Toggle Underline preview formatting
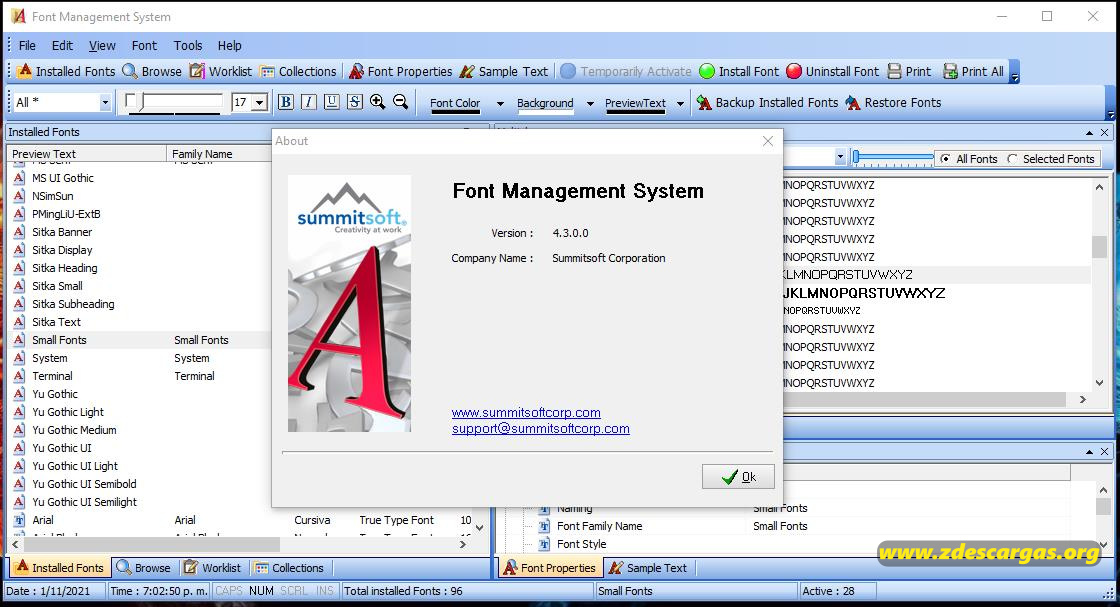Viewport: 1120px width, 607px height. click(331, 102)
